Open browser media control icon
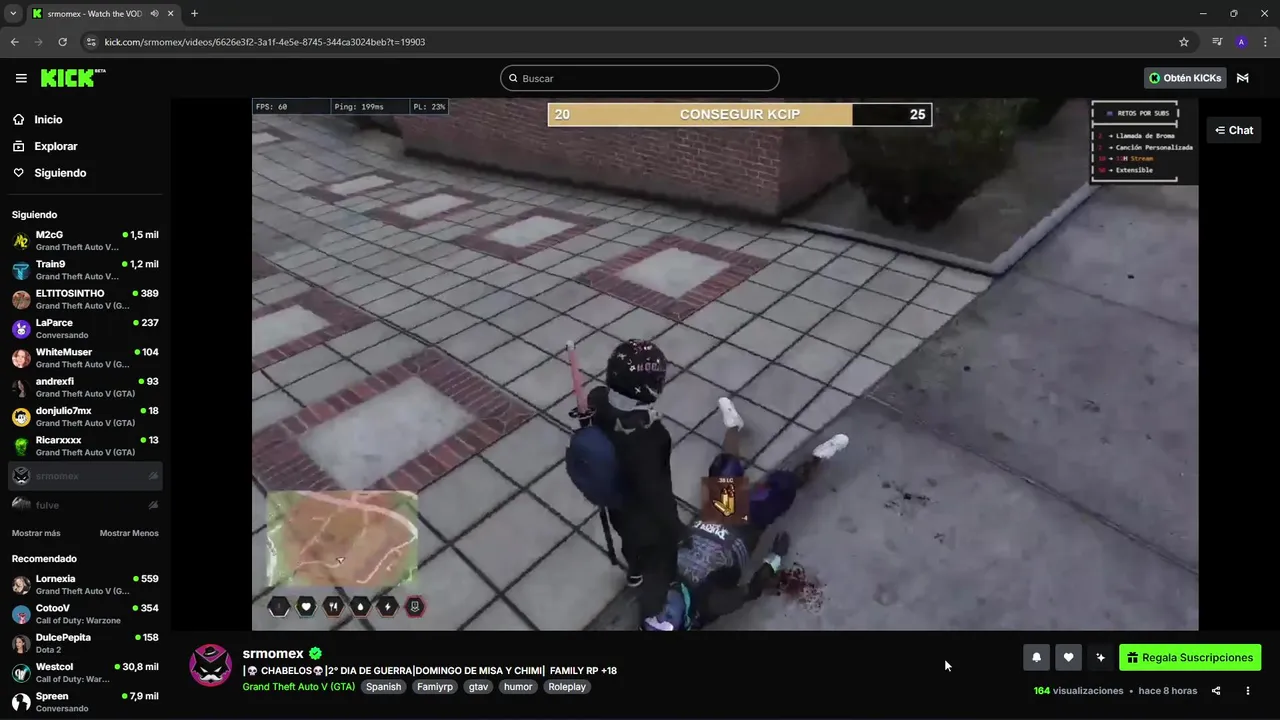Image resolution: width=1280 pixels, height=720 pixels. [x=1217, y=42]
